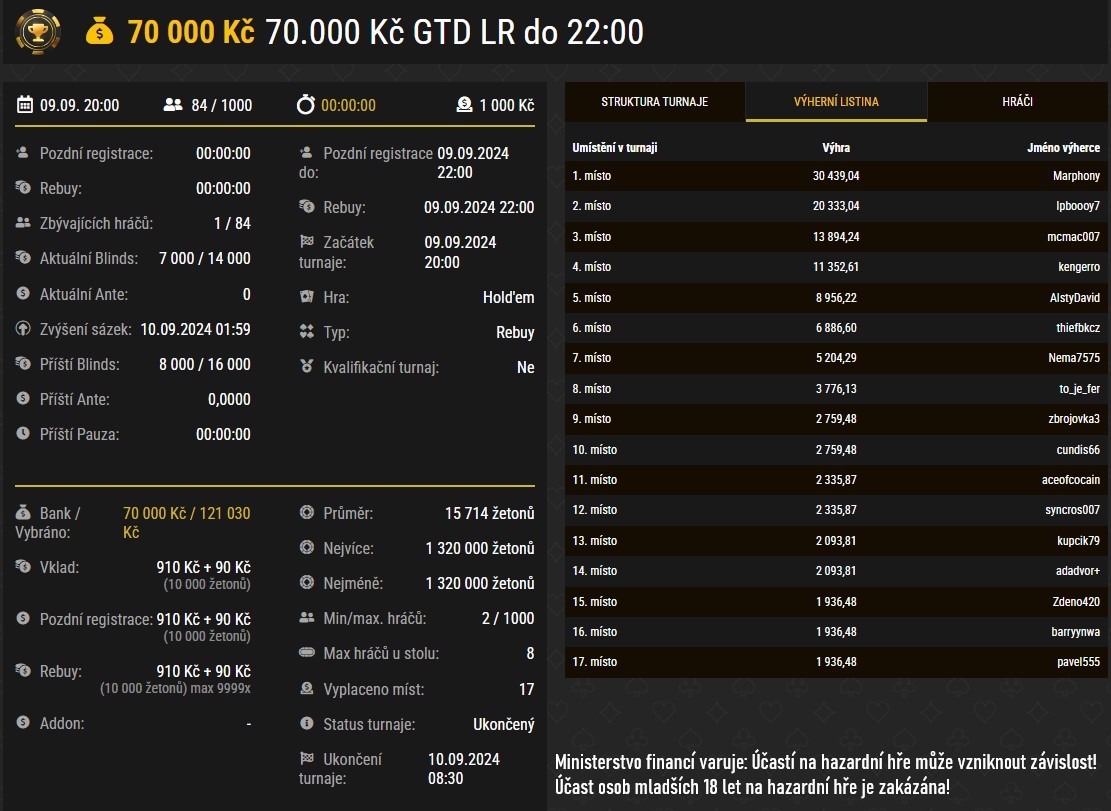This screenshot has height=811, width=1111.
Task: Click the 70.000 Kč GTD LR tournament title
Action: coord(454,32)
